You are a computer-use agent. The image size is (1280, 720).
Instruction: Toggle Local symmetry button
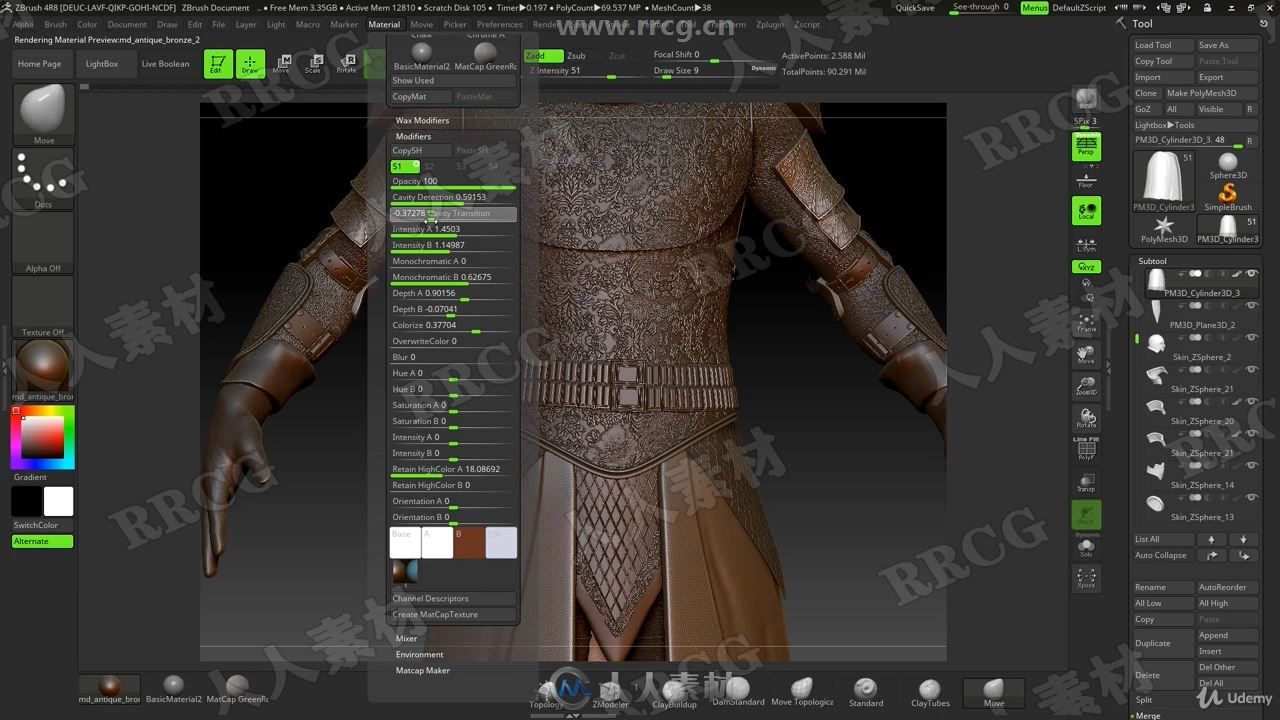1086,210
